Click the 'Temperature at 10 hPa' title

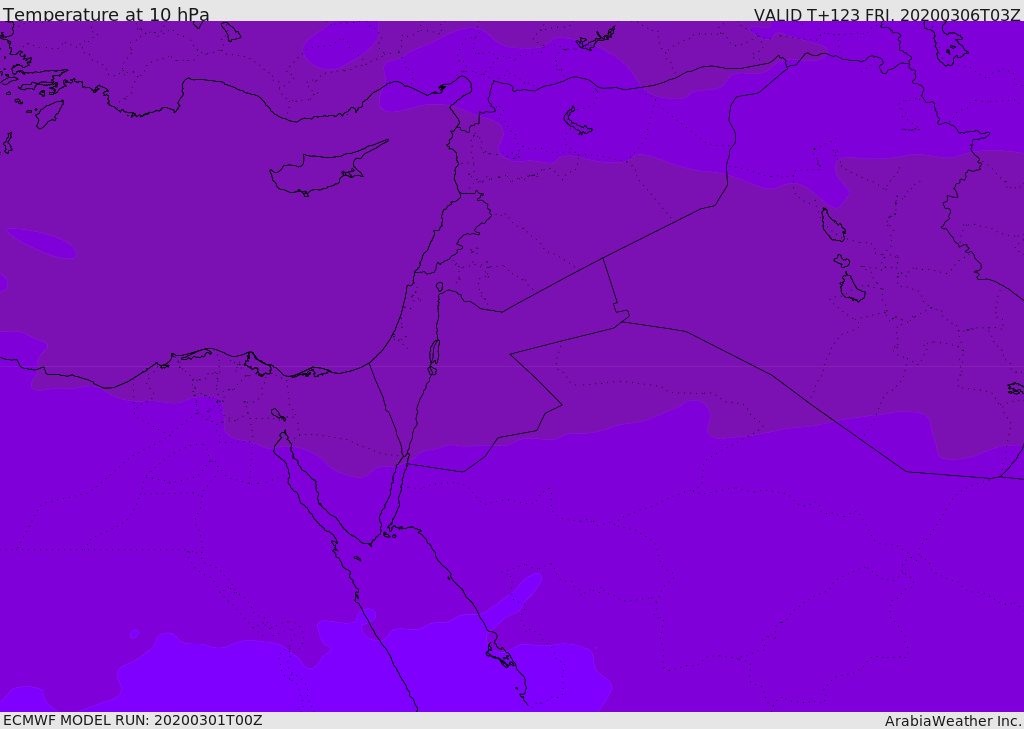point(106,15)
